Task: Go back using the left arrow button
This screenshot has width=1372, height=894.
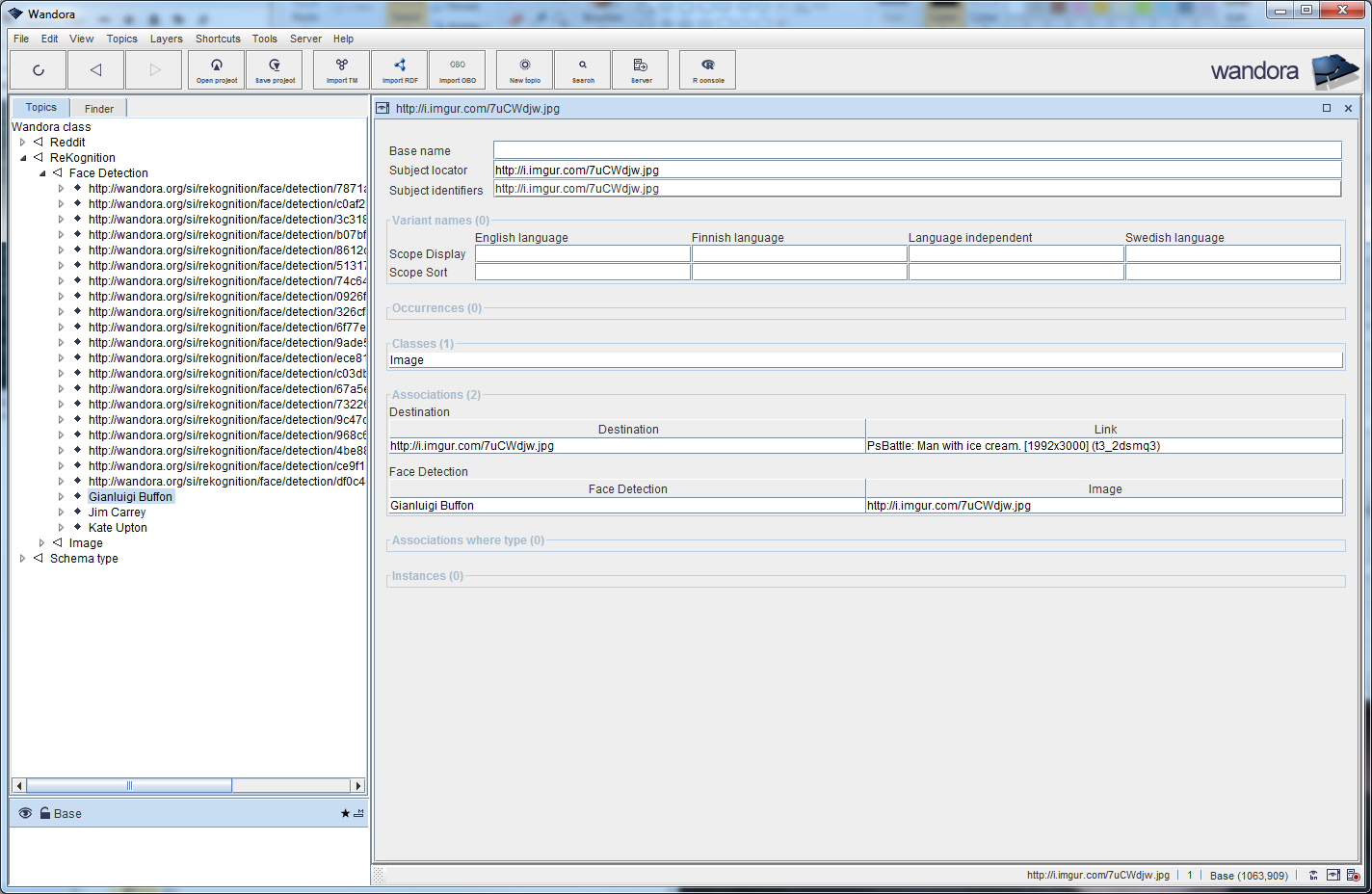Action: [95, 69]
